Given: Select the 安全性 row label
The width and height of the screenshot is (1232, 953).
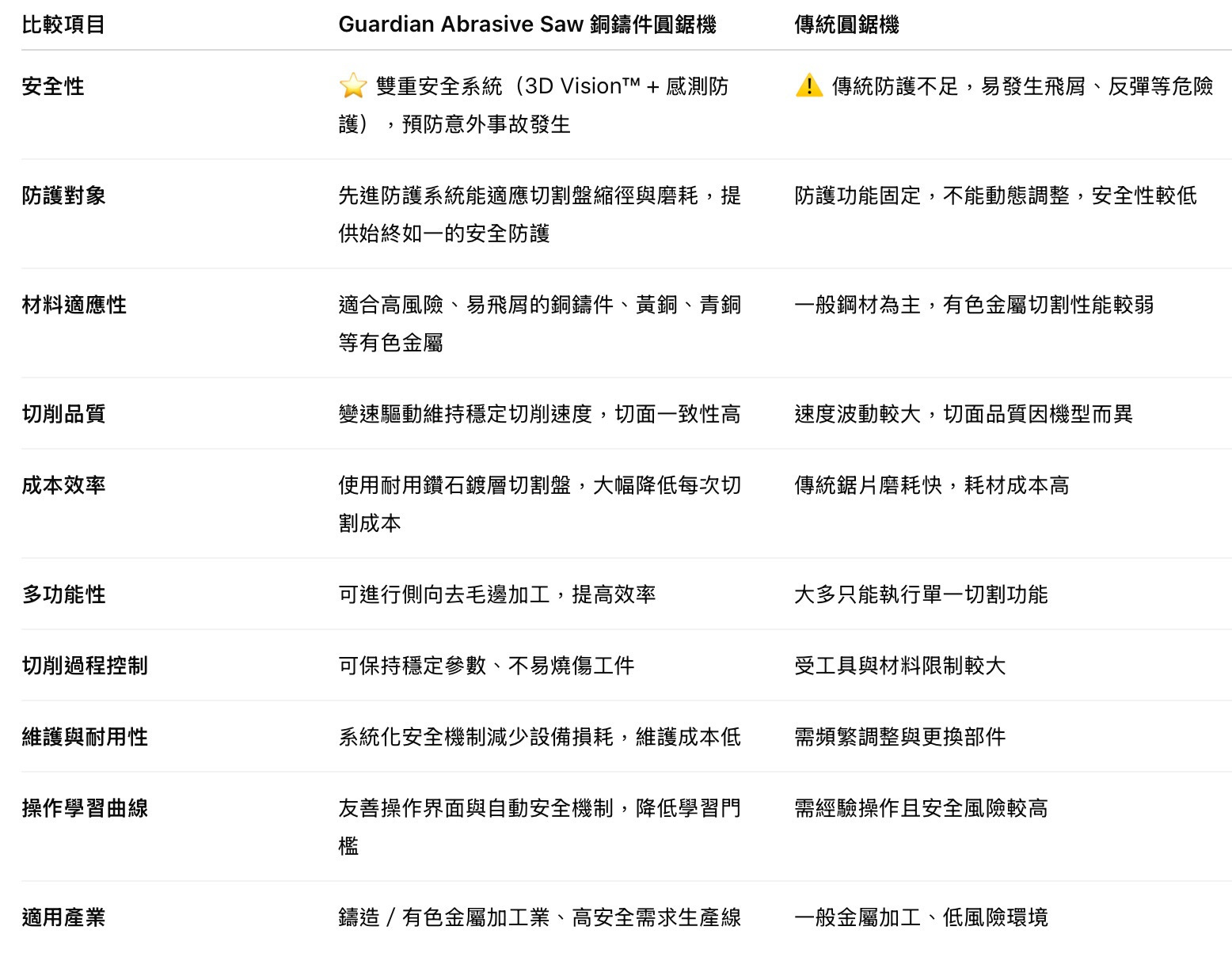Looking at the screenshot, I should tap(53, 86).
